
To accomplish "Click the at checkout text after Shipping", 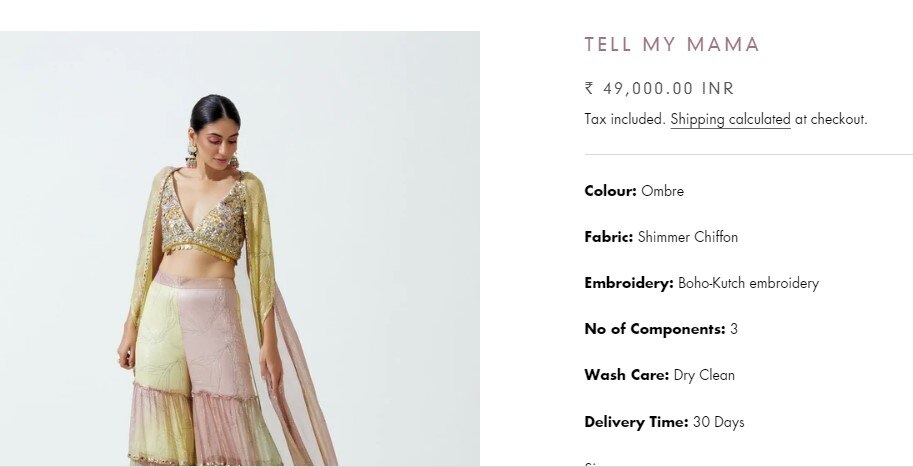I will pyautogui.click(x=831, y=119).
